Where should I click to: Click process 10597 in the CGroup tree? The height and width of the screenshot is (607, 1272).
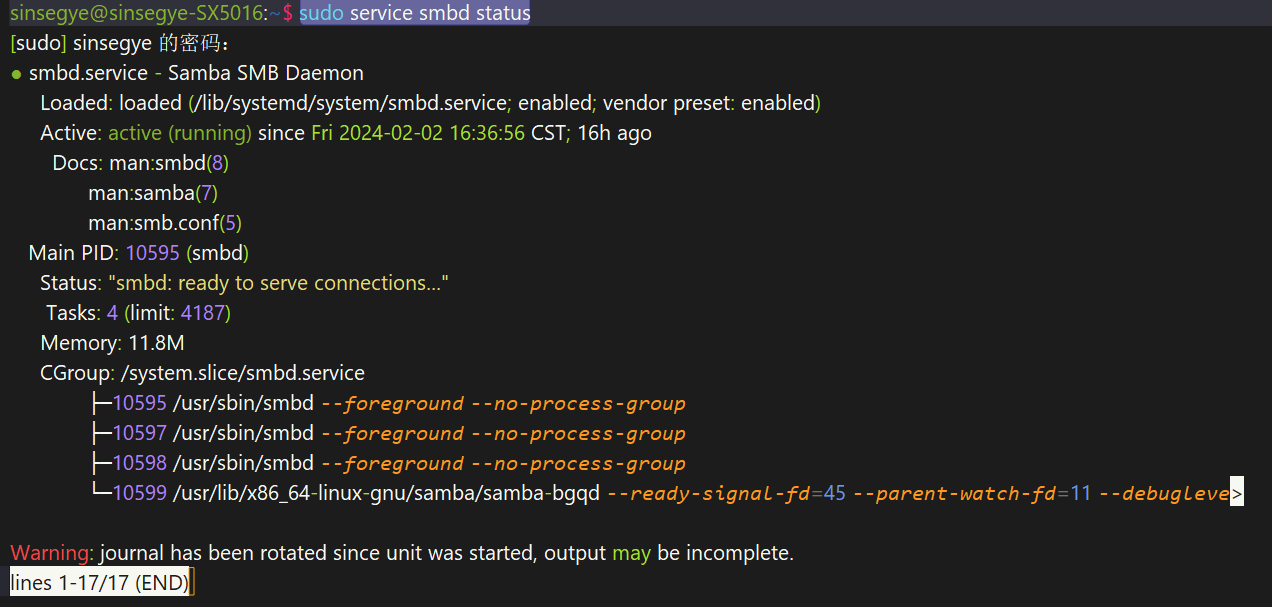[139, 433]
